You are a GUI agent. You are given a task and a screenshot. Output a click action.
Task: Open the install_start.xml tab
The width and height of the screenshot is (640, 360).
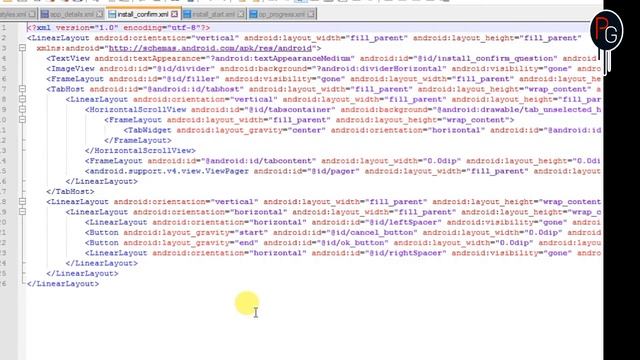213,14
